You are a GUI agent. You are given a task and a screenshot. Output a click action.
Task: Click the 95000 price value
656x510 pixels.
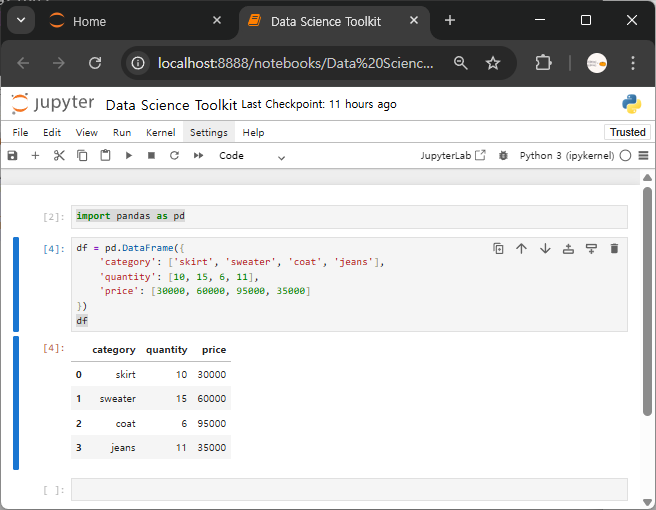[x=212, y=423]
